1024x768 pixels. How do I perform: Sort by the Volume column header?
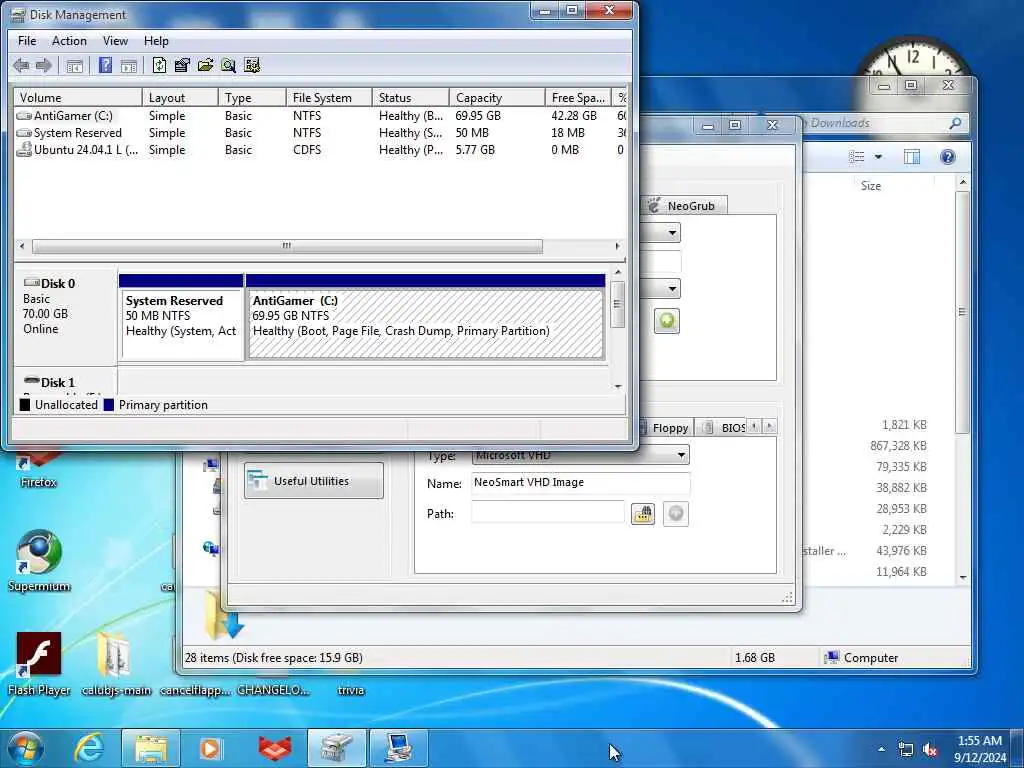tap(78, 97)
